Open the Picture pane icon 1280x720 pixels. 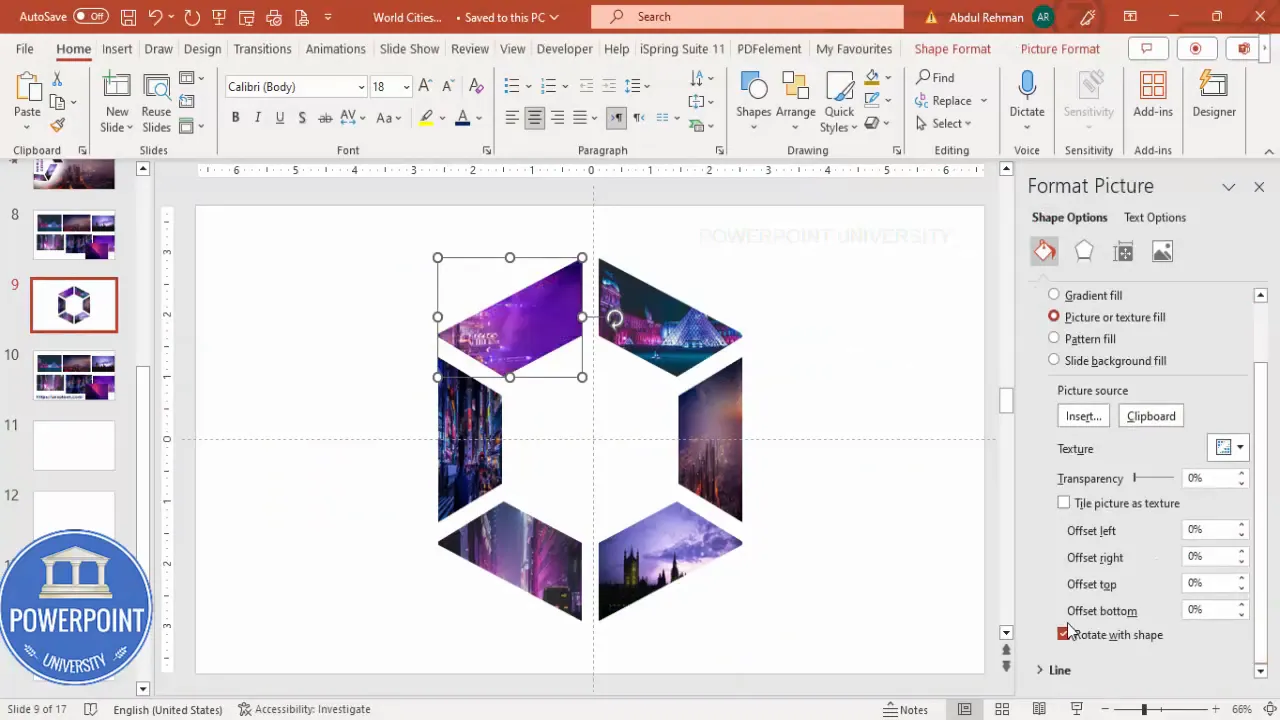pos(1162,252)
